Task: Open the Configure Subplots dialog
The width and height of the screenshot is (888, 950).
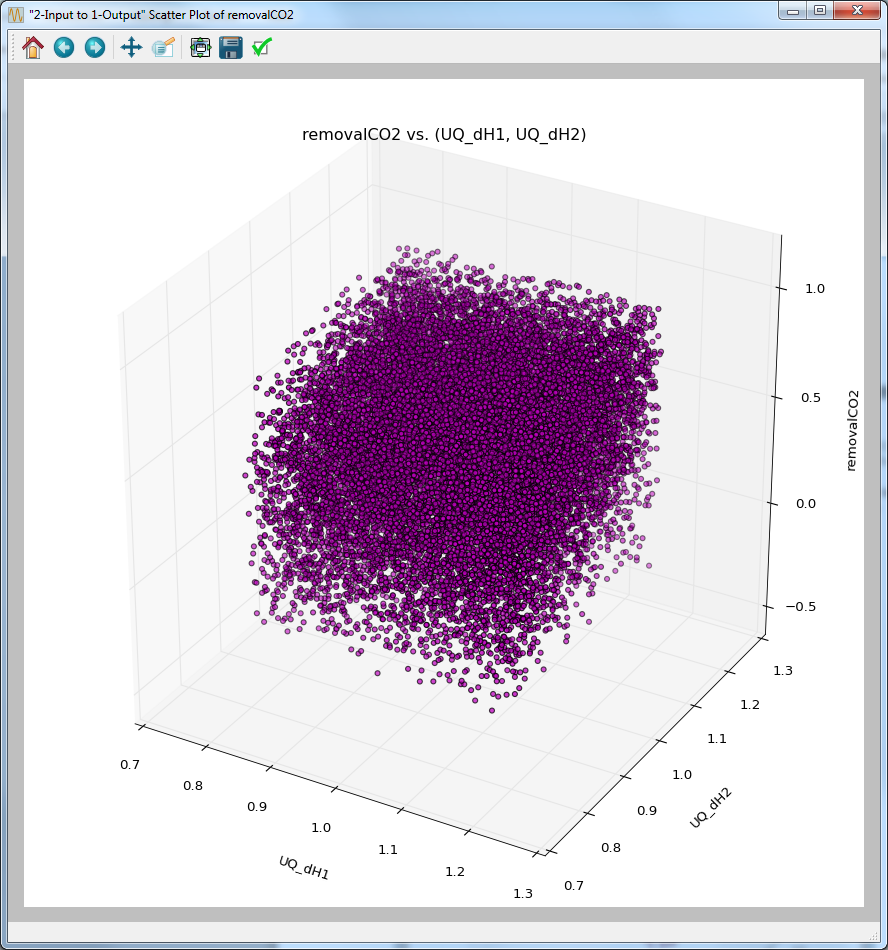Action: pyautogui.click(x=199, y=47)
